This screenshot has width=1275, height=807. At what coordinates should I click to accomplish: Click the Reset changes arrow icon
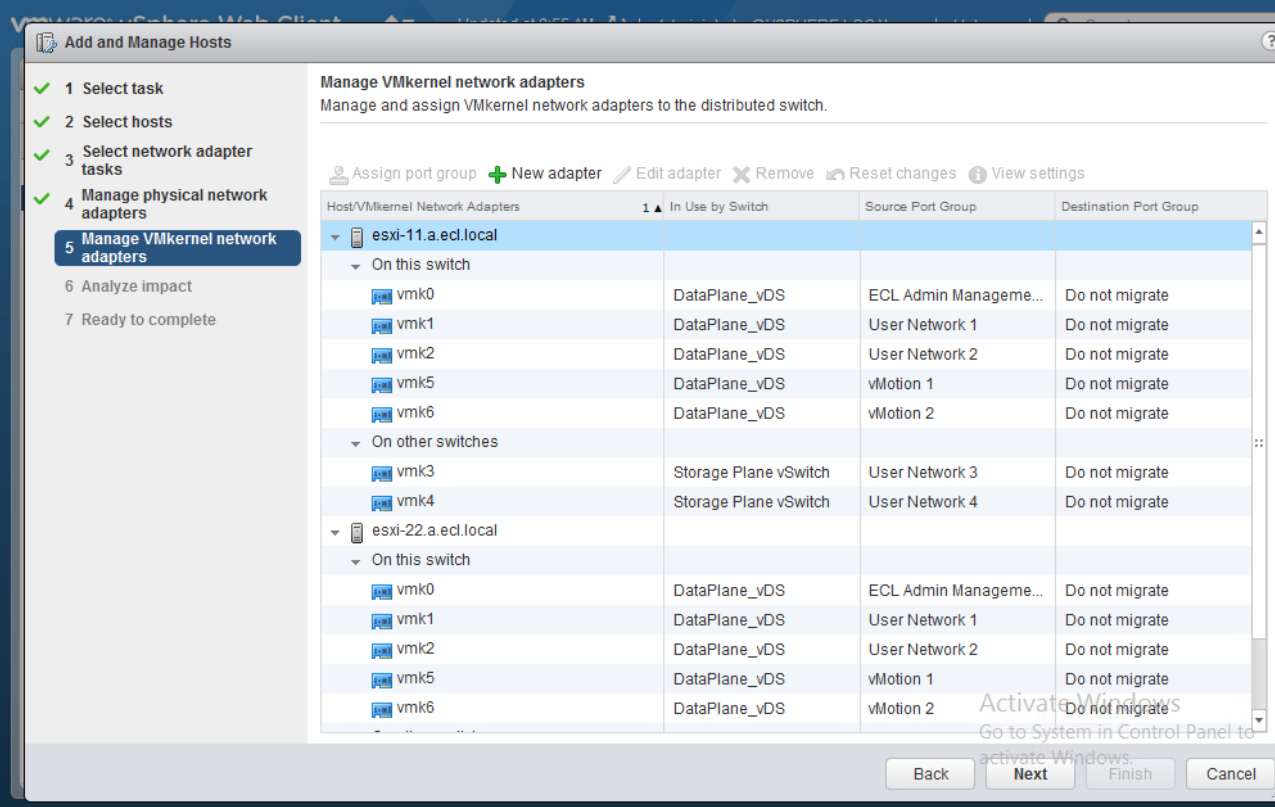[x=835, y=174]
